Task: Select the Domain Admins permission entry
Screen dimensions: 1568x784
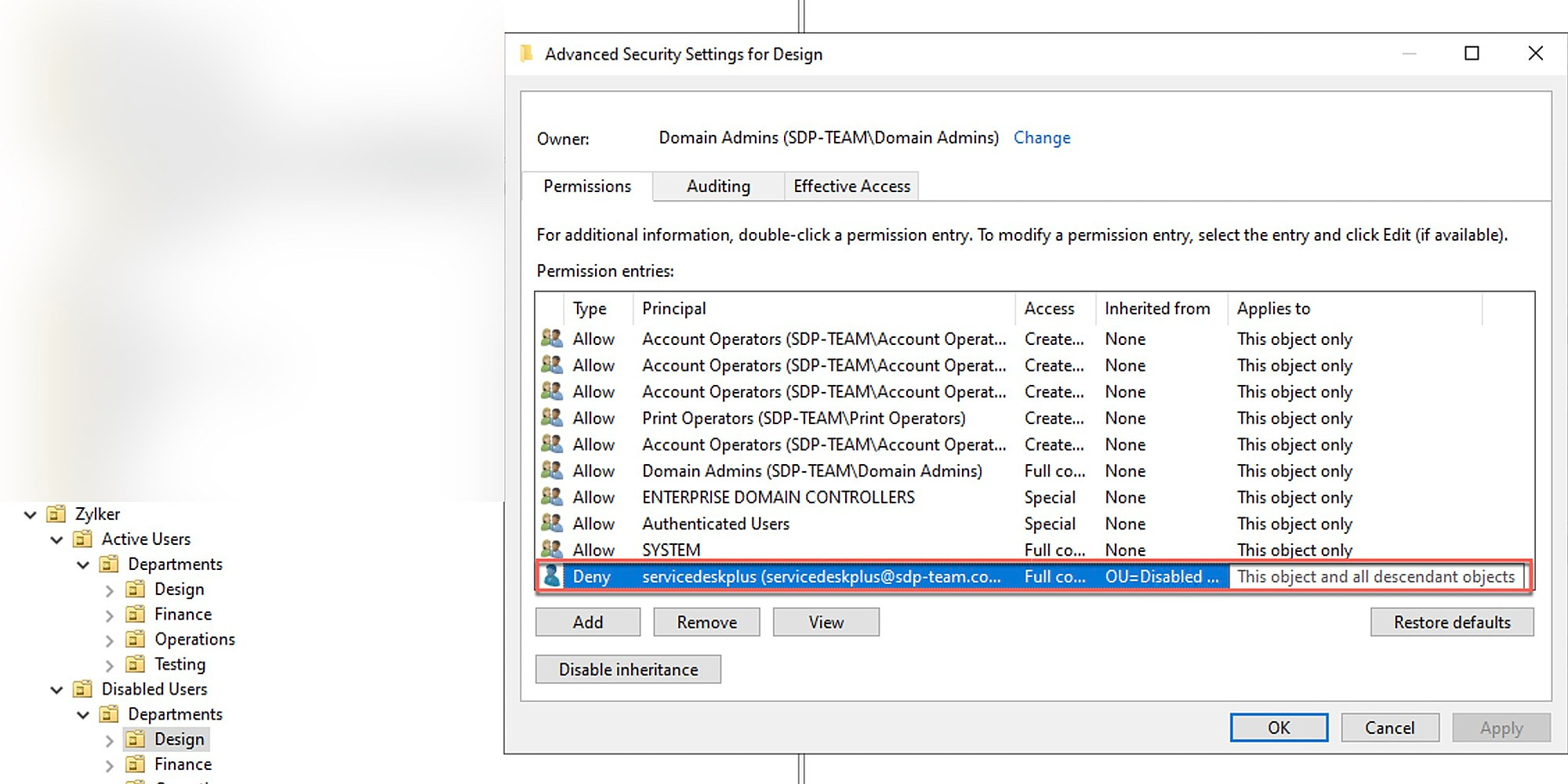Action: [811, 471]
